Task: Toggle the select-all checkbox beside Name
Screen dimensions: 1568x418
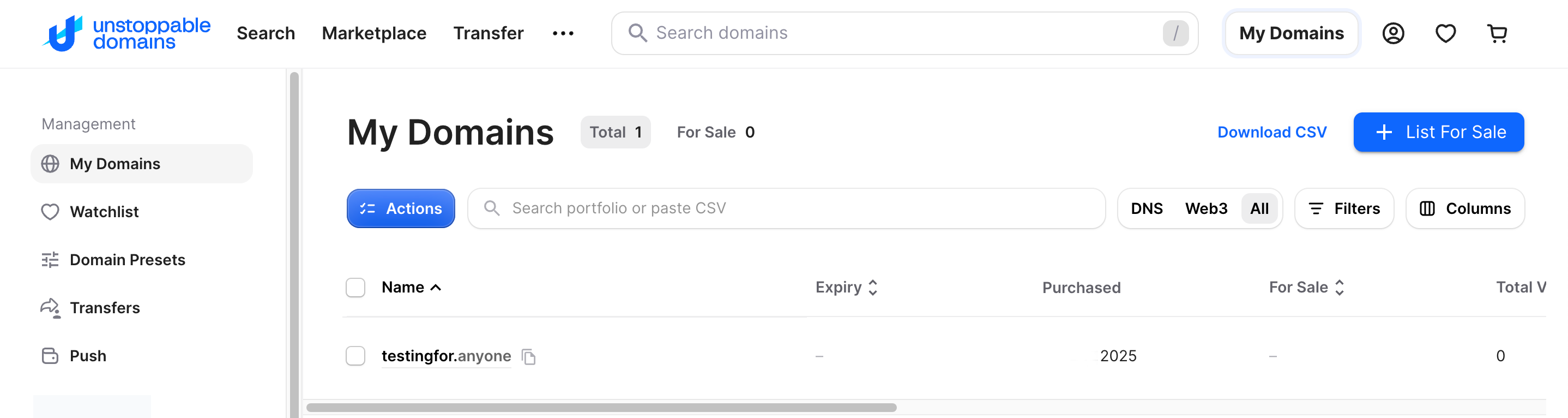Action: 355,288
